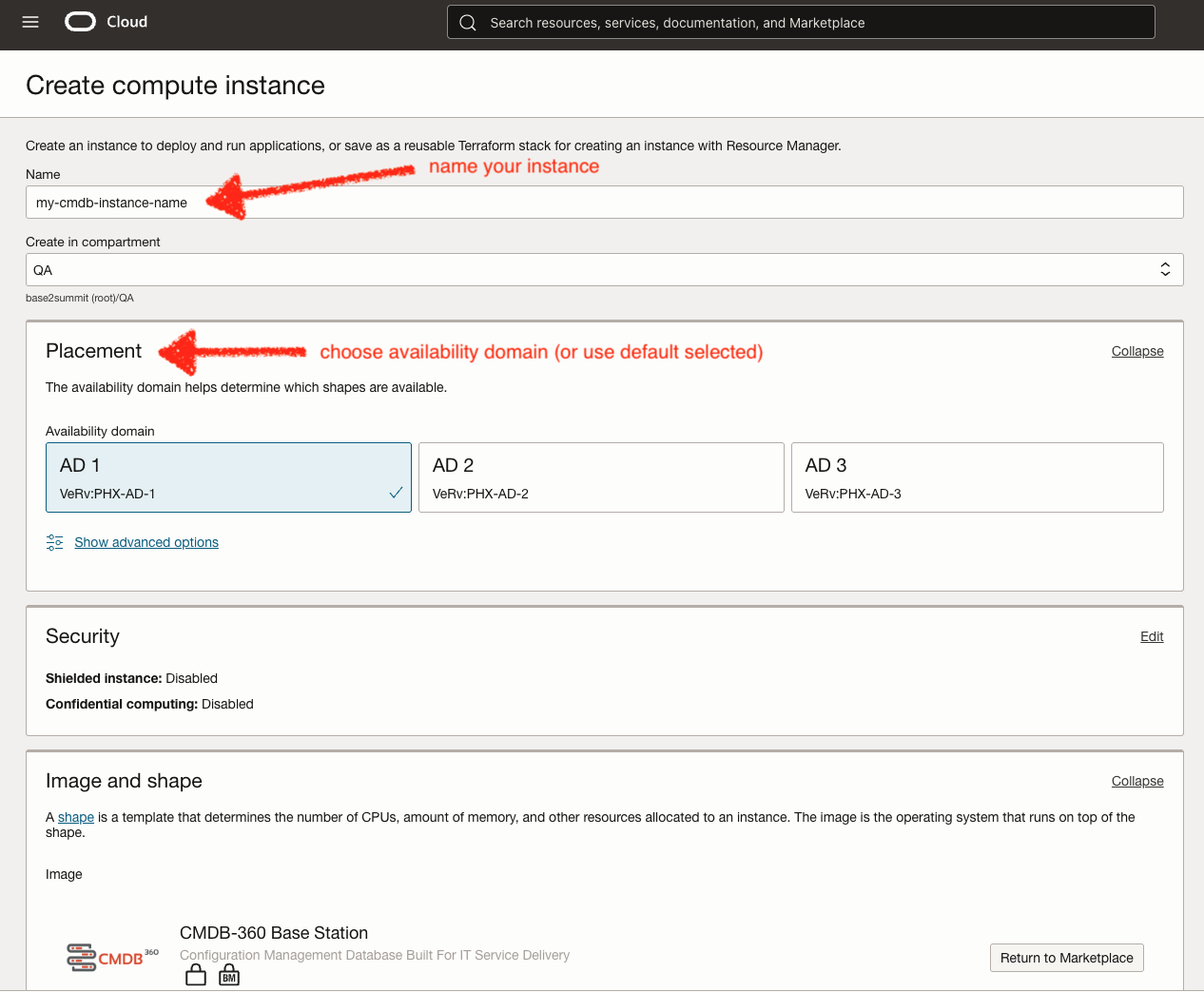Open the hamburger navigation menu
Image resolution: width=1204 pixels, height=992 pixels.
[x=30, y=22]
